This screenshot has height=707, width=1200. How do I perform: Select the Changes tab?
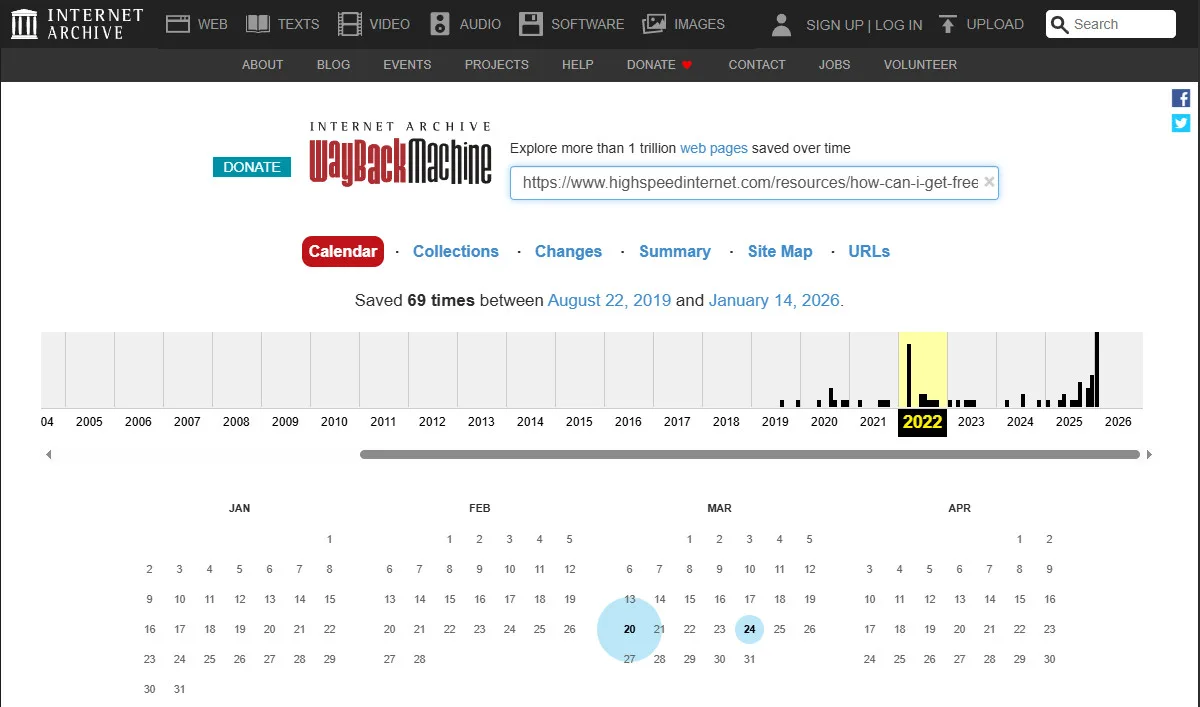(568, 251)
